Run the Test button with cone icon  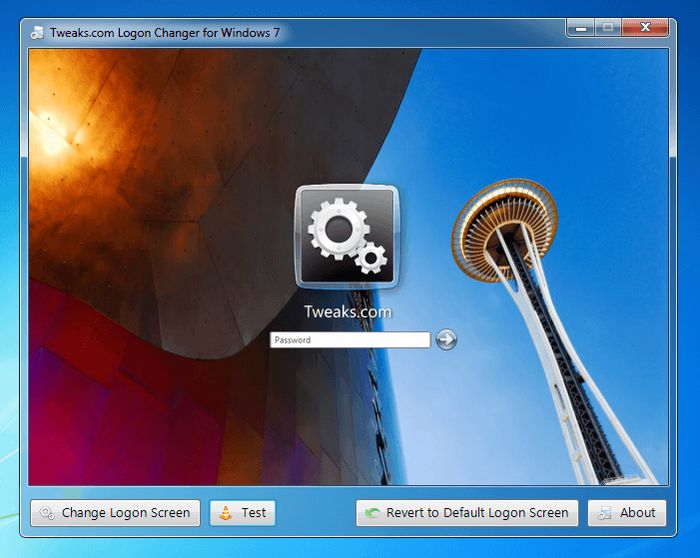242,513
